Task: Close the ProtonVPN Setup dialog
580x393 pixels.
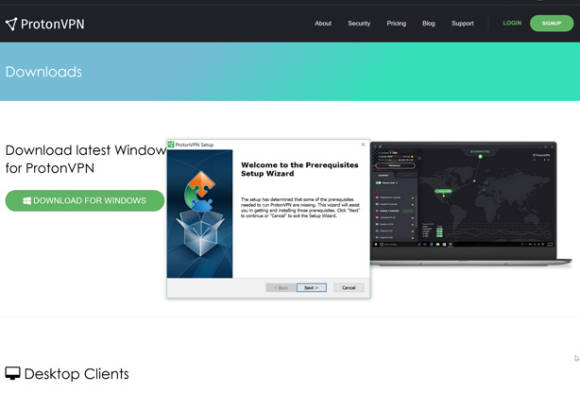Action: click(363, 144)
